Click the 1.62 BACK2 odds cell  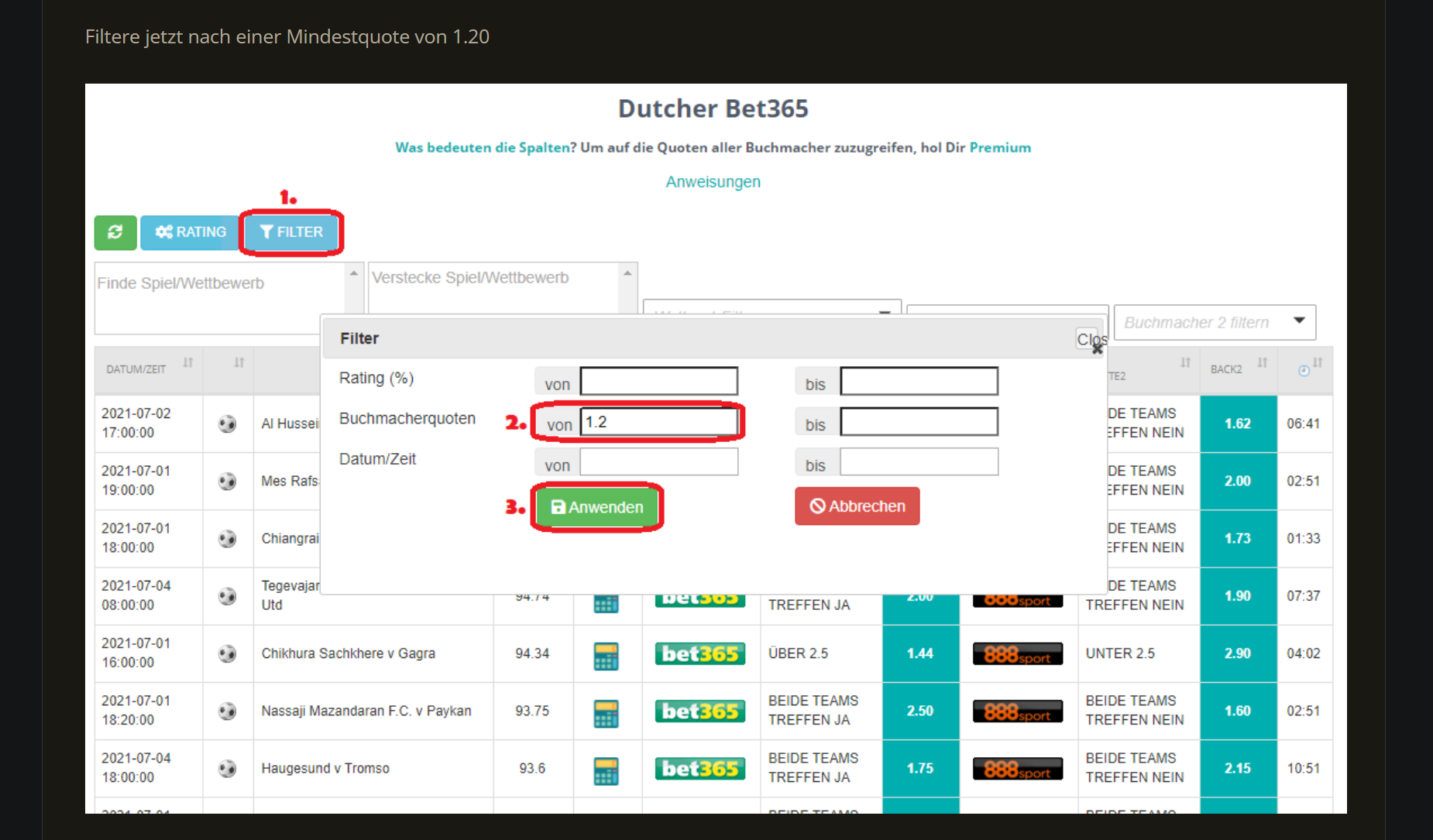pyautogui.click(x=1238, y=424)
